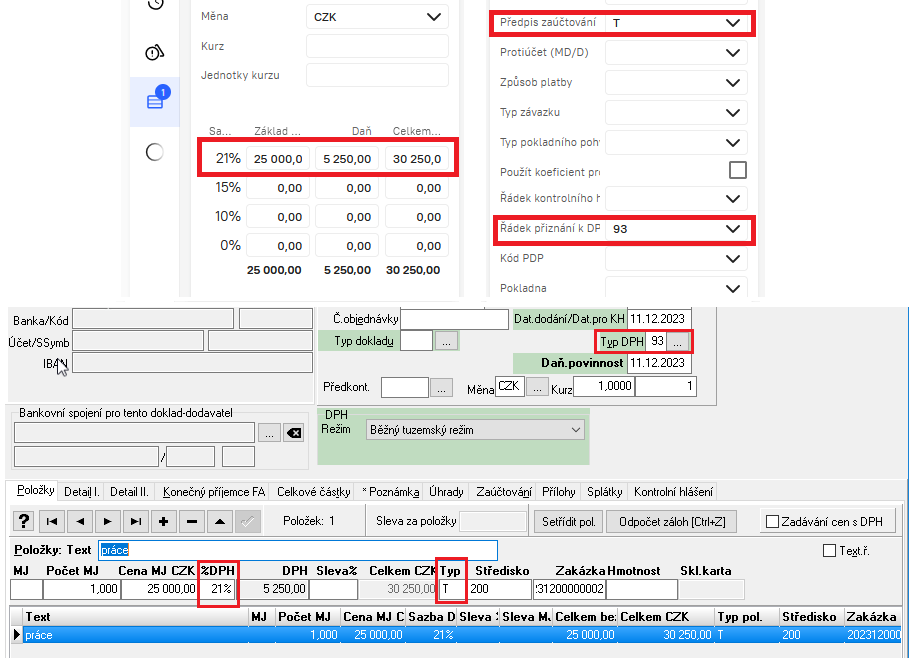Click the Setřídit pol. button
916x663 pixels.
[x=569, y=521]
